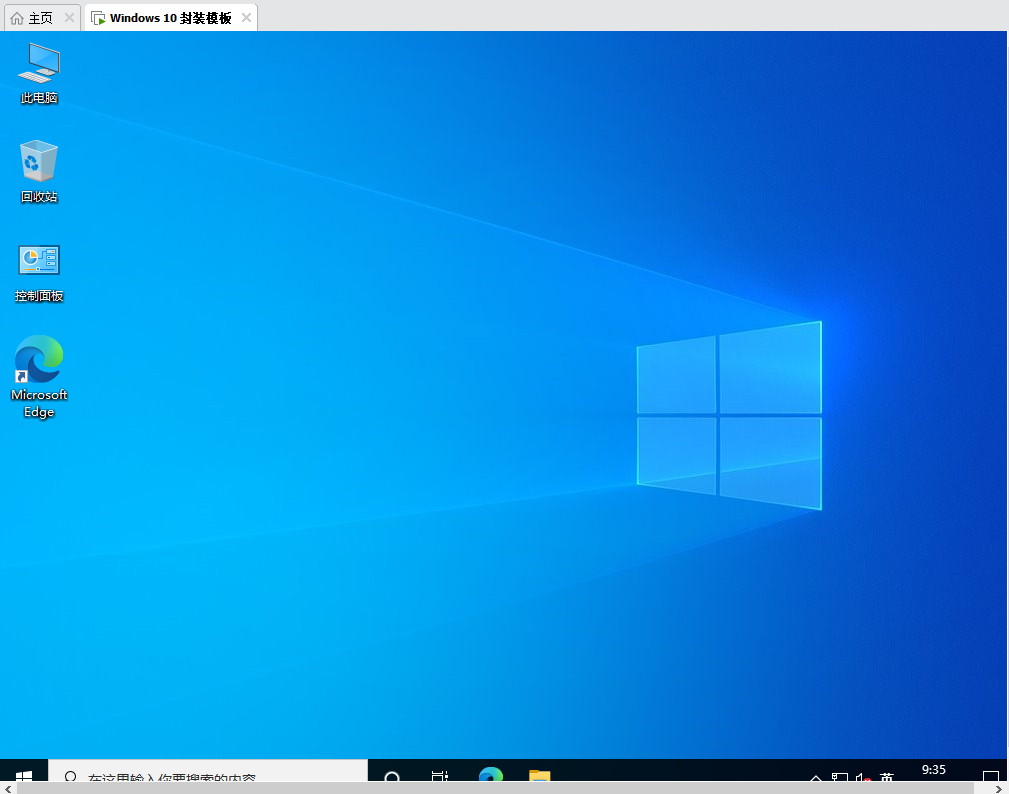Select the 控制面板 control panel icon
Image resolution: width=1009 pixels, height=794 pixels.
coord(39,273)
